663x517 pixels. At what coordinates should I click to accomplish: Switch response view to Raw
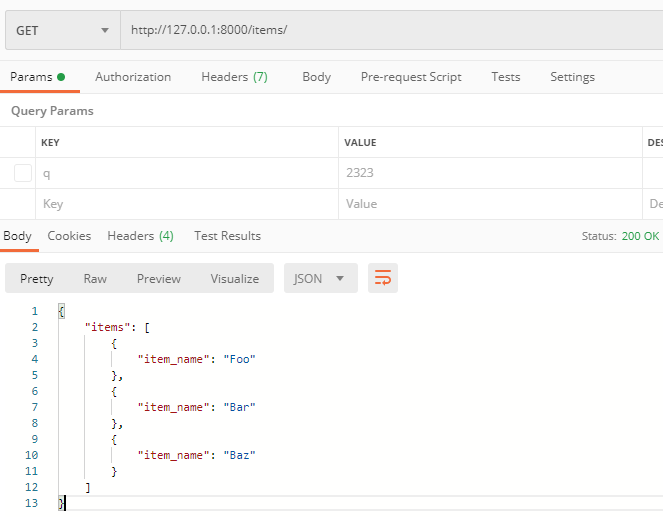tap(95, 279)
